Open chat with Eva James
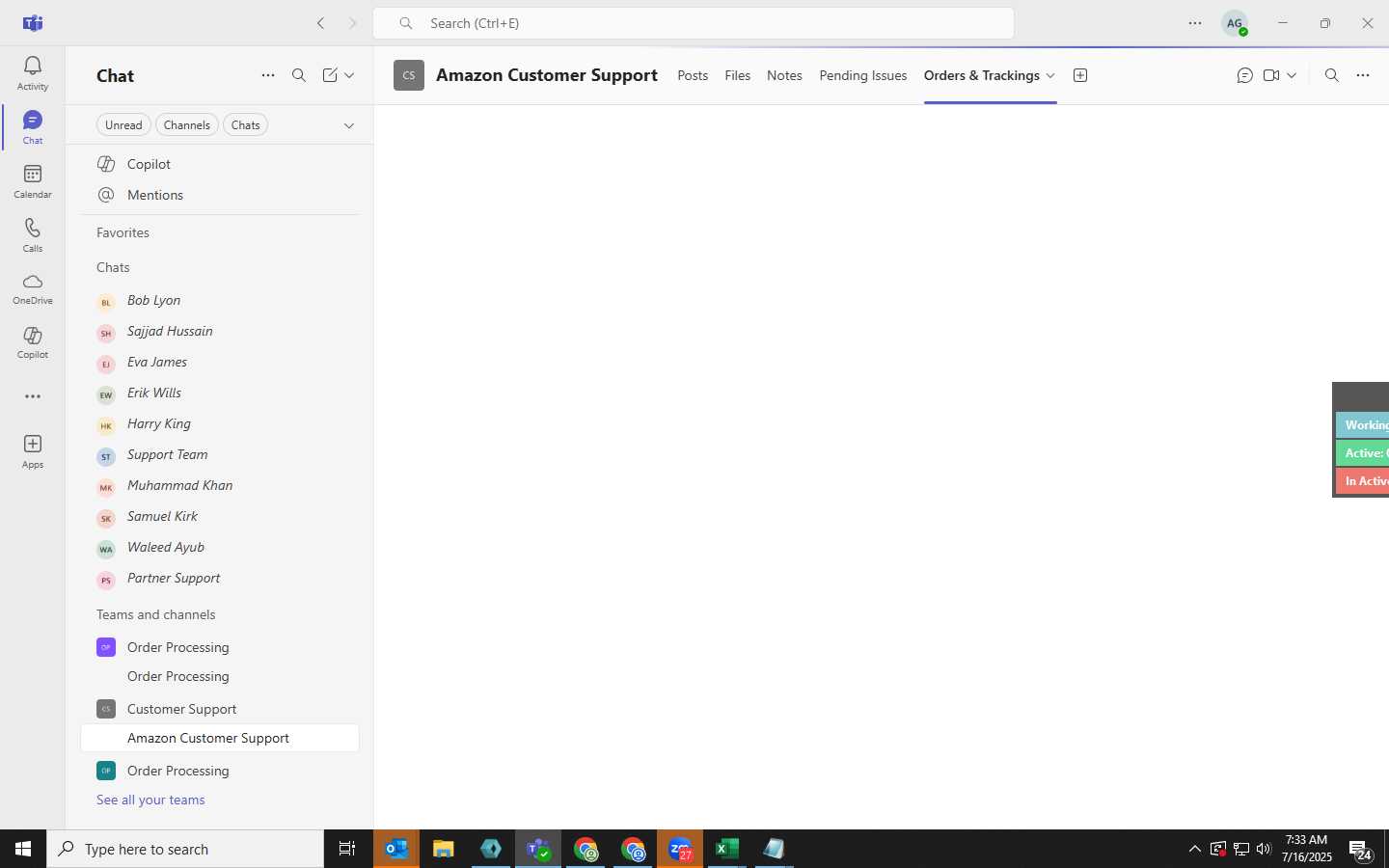 click(x=220, y=363)
